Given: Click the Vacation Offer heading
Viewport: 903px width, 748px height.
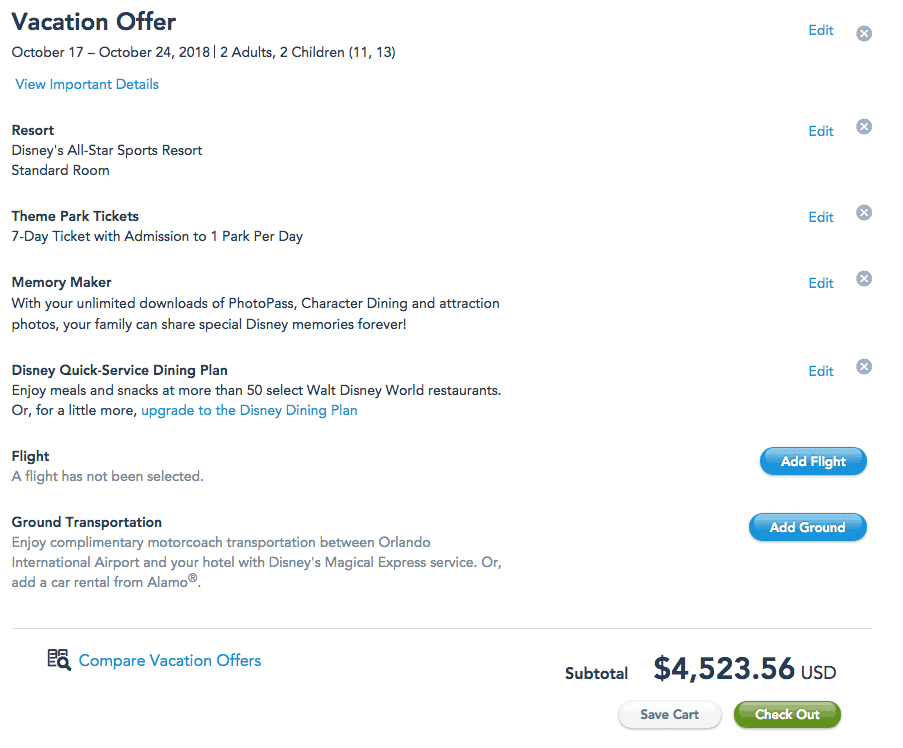Looking at the screenshot, I should coord(94,22).
